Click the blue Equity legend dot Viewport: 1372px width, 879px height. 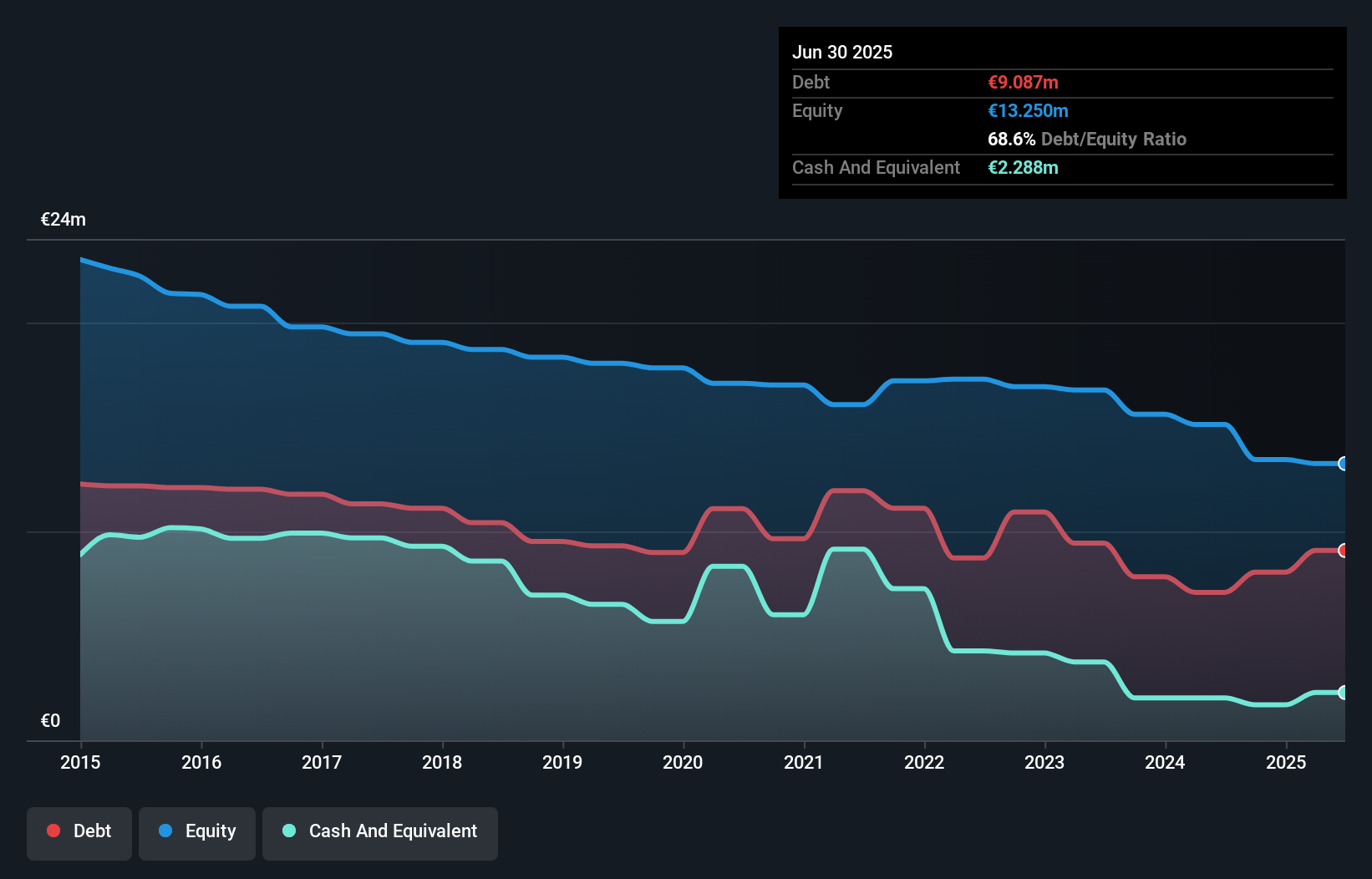click(165, 831)
